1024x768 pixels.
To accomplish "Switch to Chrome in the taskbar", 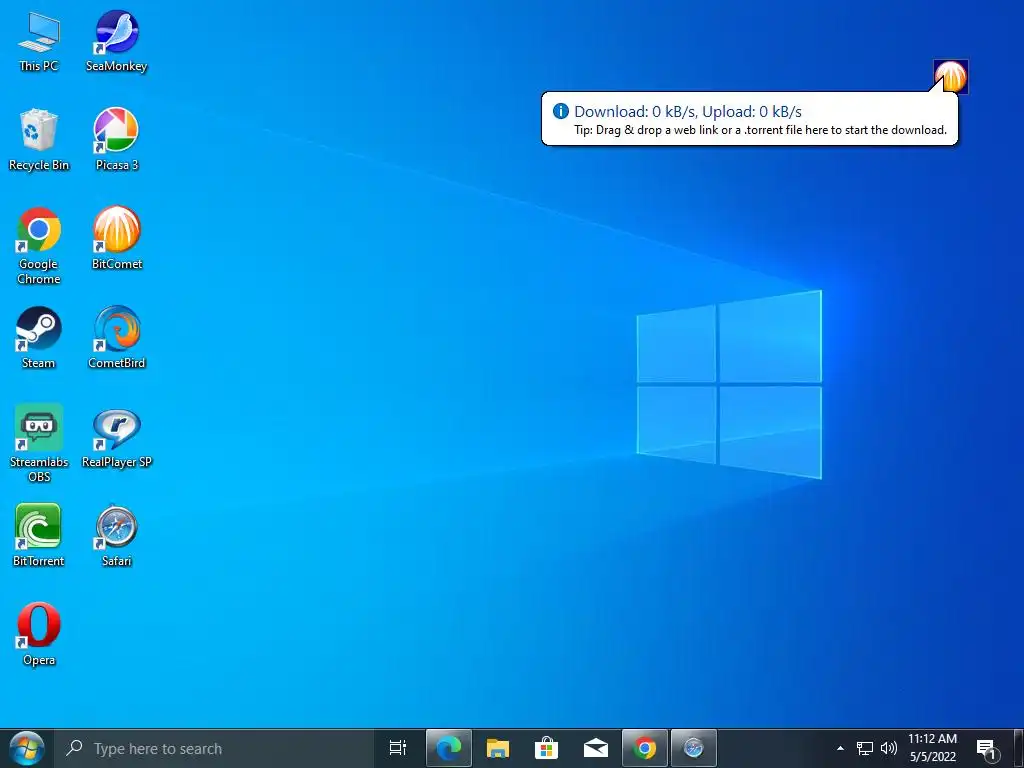I will 645,748.
